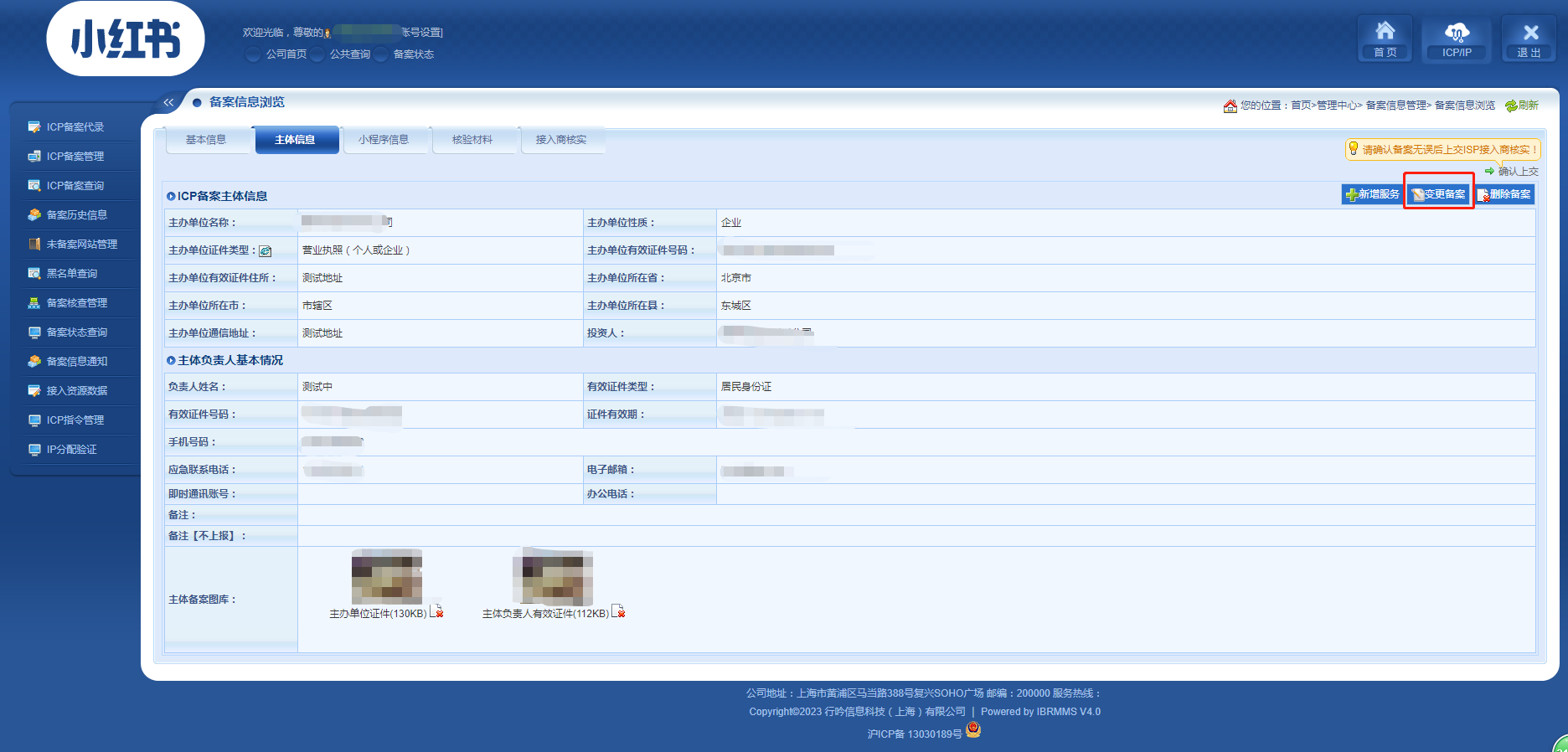Collapse the 主体负责人基本情况 section
Viewport: 1568px width, 752px height.
pyautogui.click(x=172, y=360)
